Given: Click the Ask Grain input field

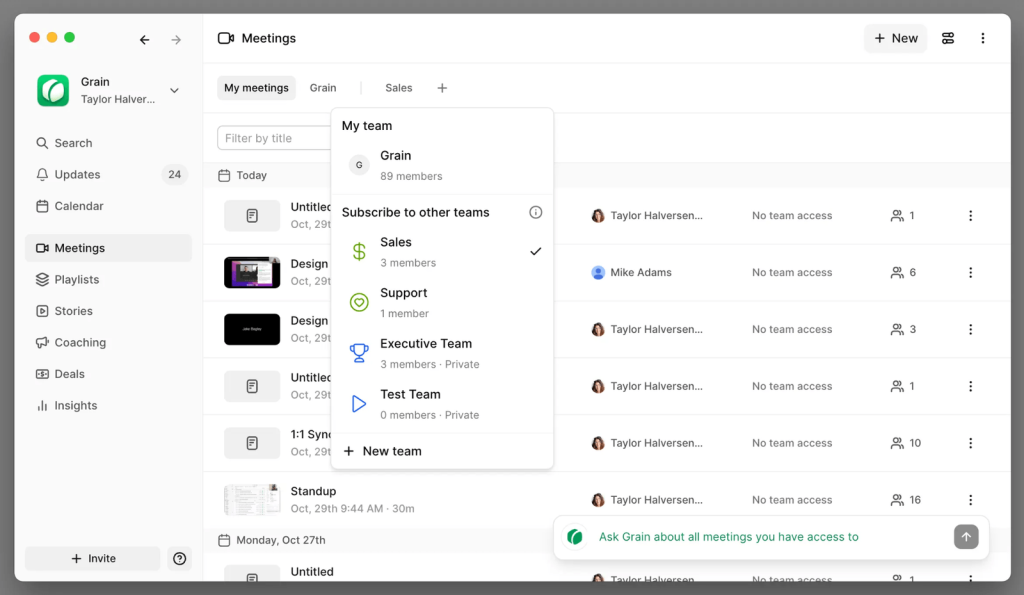Looking at the screenshot, I should coord(771,537).
